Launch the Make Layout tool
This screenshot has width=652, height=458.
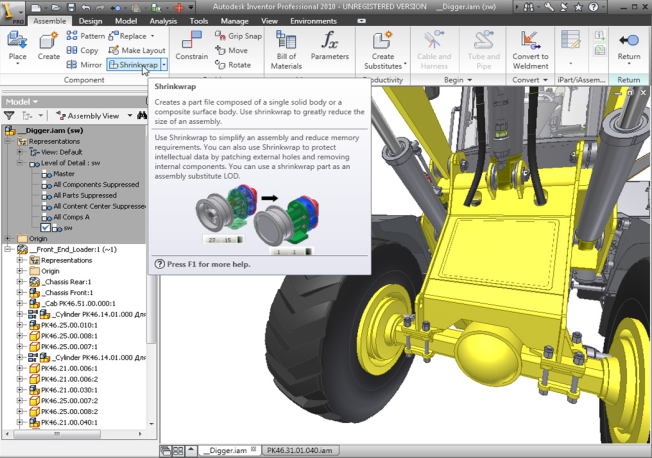[137, 50]
